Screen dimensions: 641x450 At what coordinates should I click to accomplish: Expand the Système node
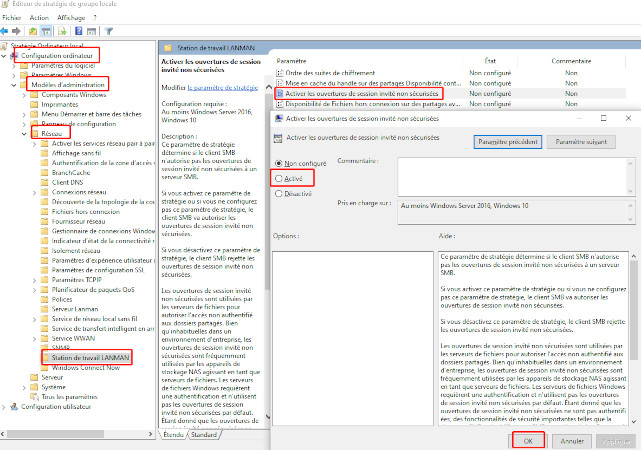coord(24,387)
